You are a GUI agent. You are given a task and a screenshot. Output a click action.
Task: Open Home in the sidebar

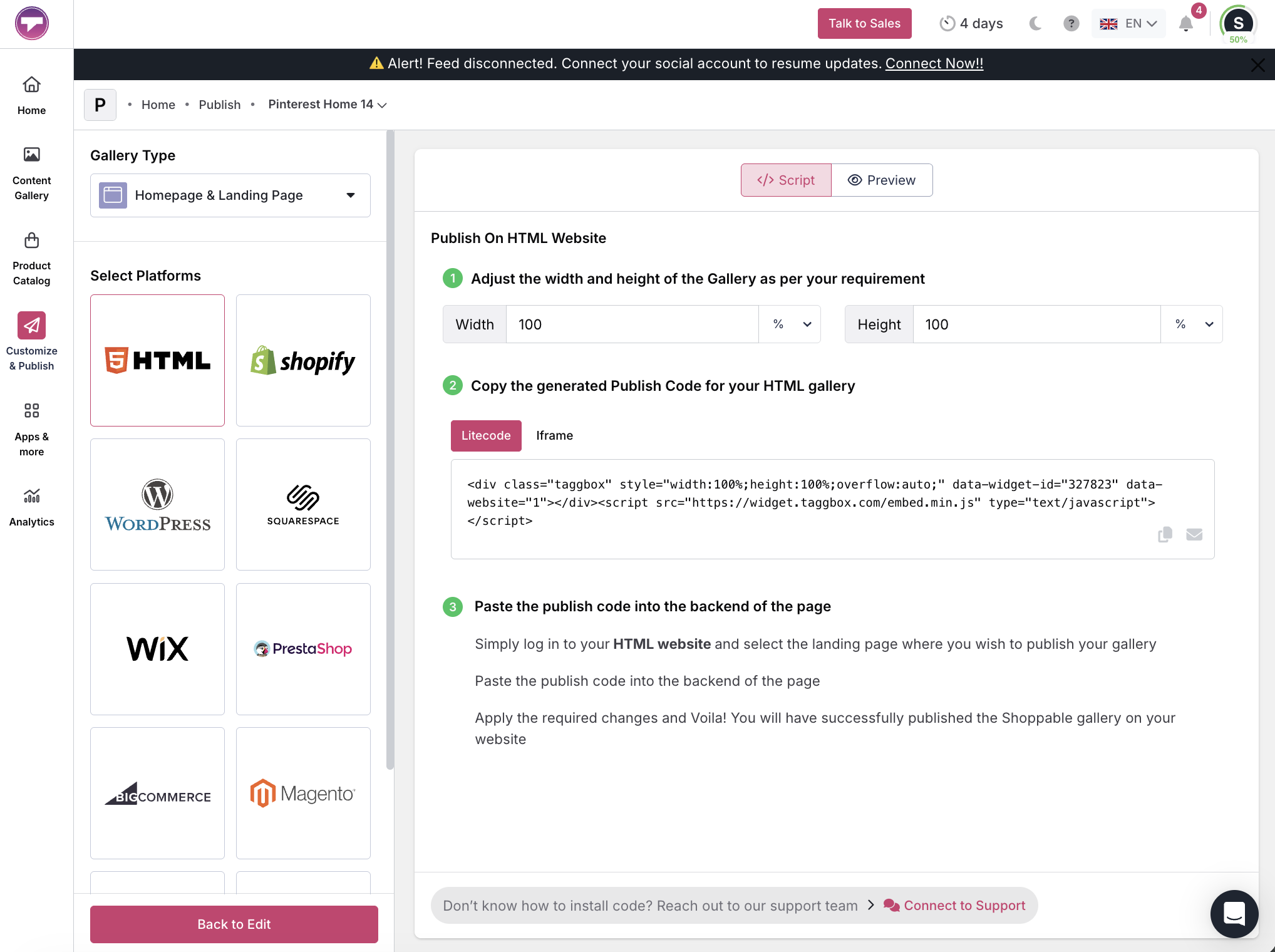point(32,96)
